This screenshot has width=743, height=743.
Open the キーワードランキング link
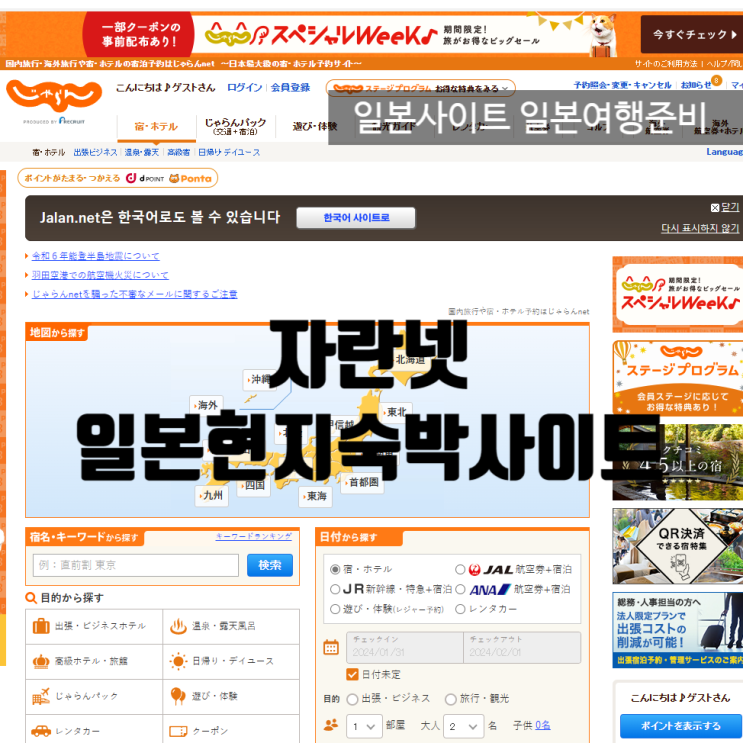pyautogui.click(x=254, y=536)
